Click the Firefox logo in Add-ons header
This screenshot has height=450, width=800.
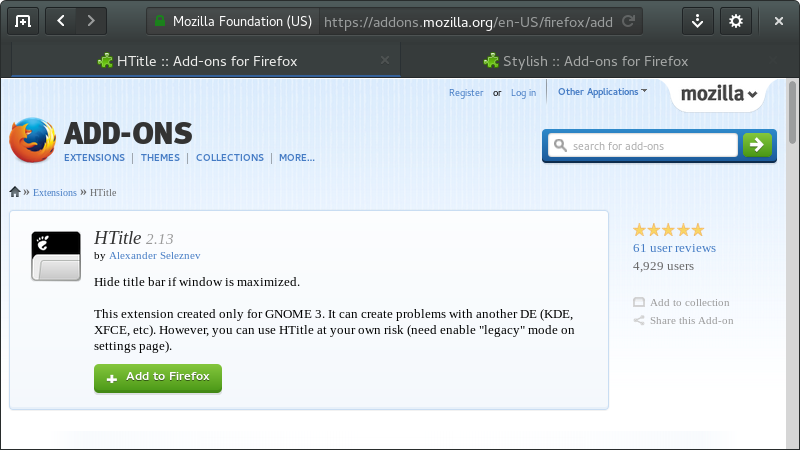tap(33, 140)
